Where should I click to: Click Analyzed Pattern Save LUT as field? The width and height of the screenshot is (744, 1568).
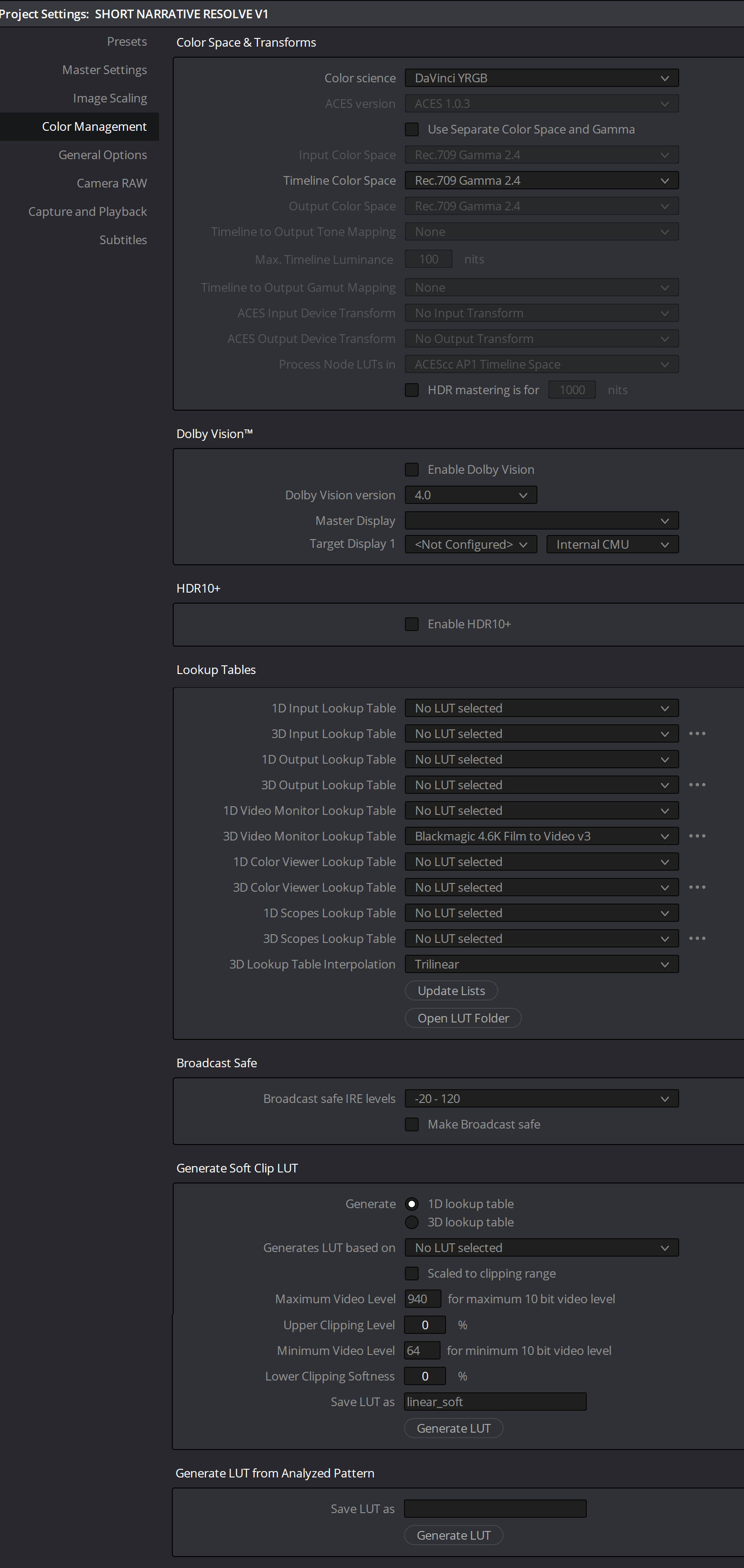click(495, 1509)
